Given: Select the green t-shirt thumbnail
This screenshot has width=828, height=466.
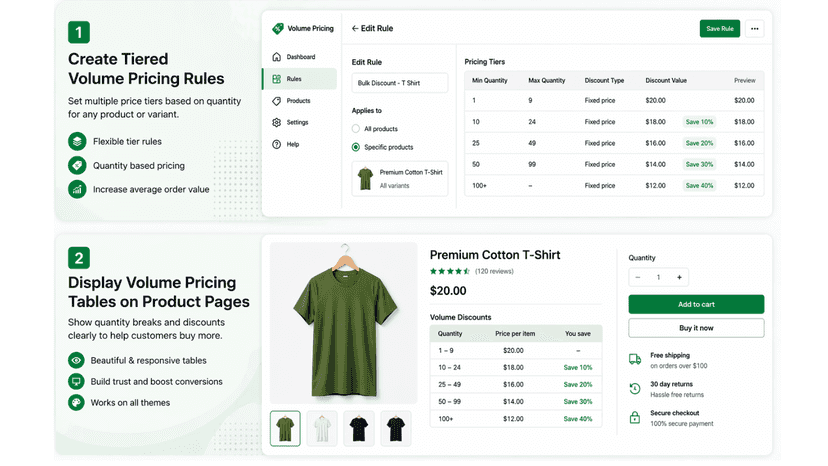Looking at the screenshot, I should [285, 428].
